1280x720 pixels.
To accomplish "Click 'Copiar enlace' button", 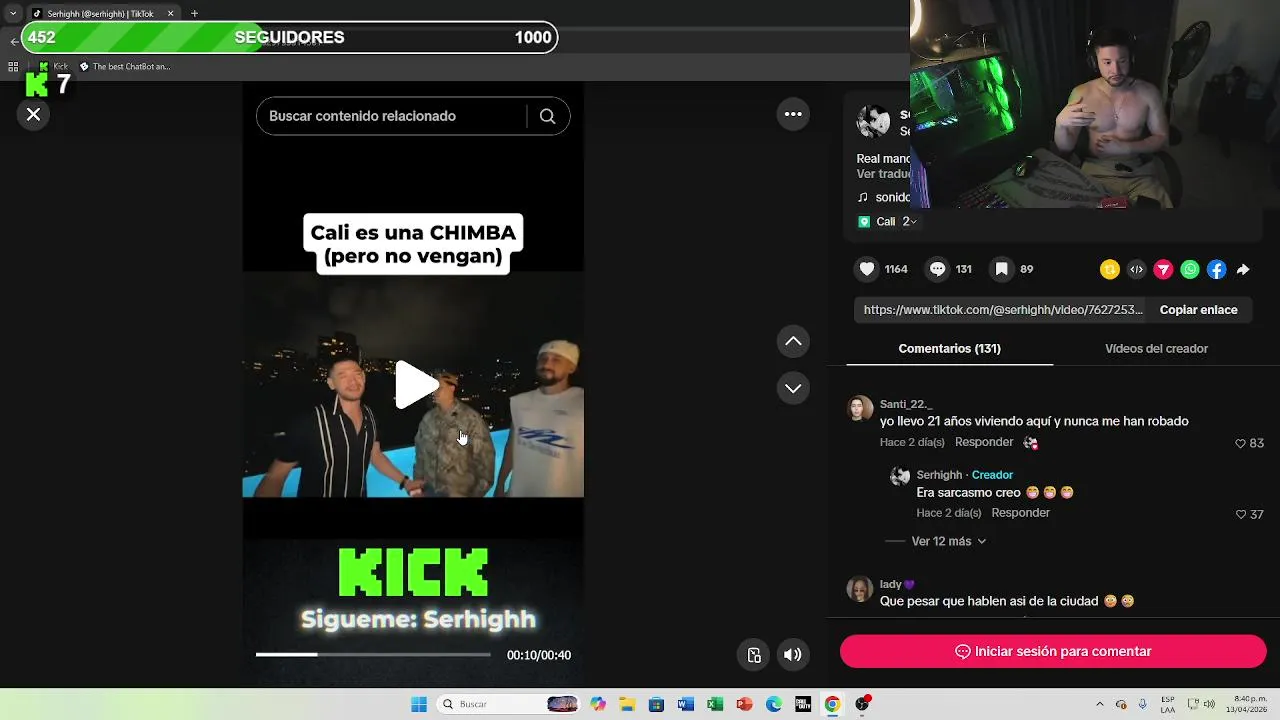I will click(x=1198, y=310).
